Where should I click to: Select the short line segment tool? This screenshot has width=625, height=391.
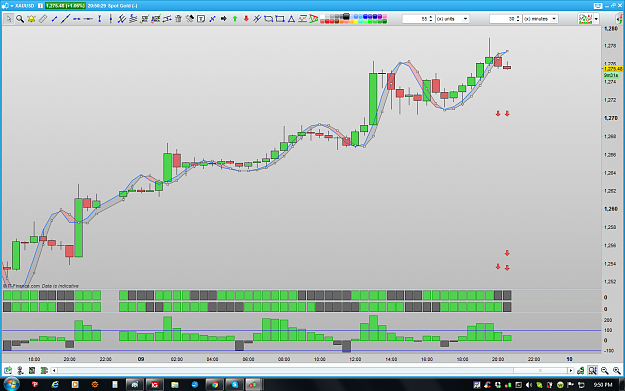[x=54, y=19]
